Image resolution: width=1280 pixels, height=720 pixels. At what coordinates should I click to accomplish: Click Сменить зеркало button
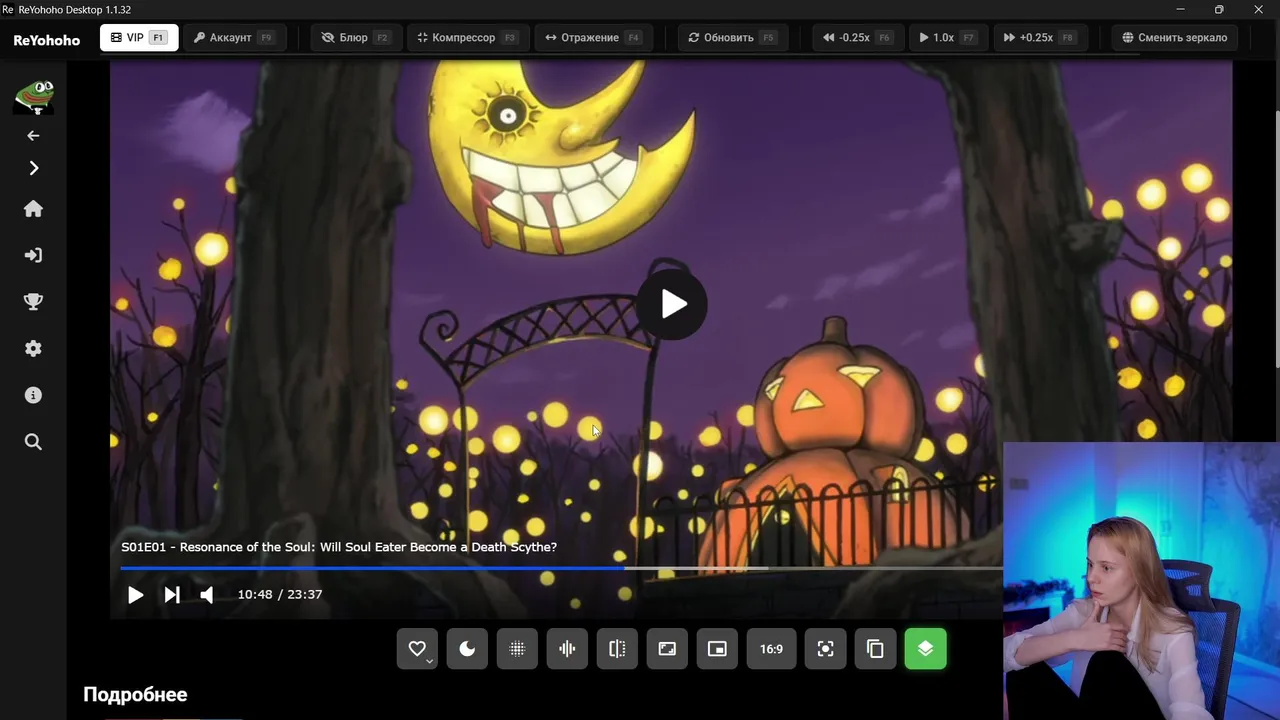pyautogui.click(x=1174, y=38)
